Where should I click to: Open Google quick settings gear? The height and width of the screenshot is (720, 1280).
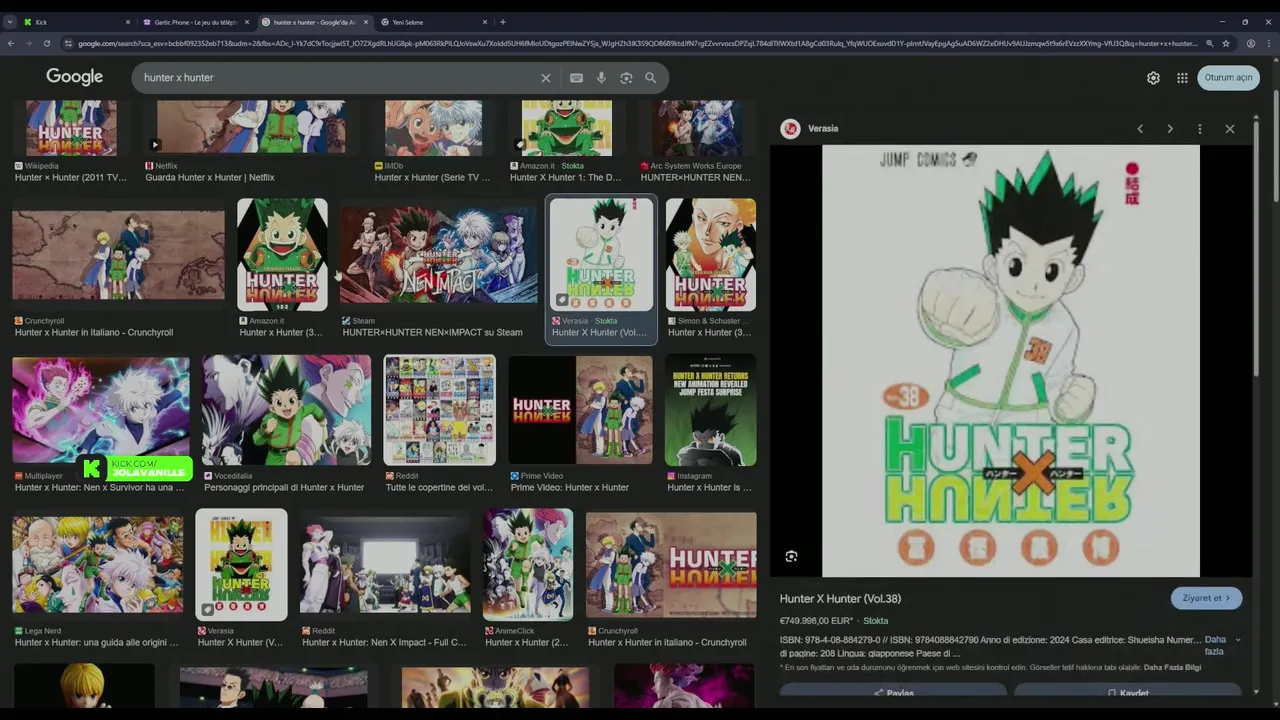[1153, 78]
